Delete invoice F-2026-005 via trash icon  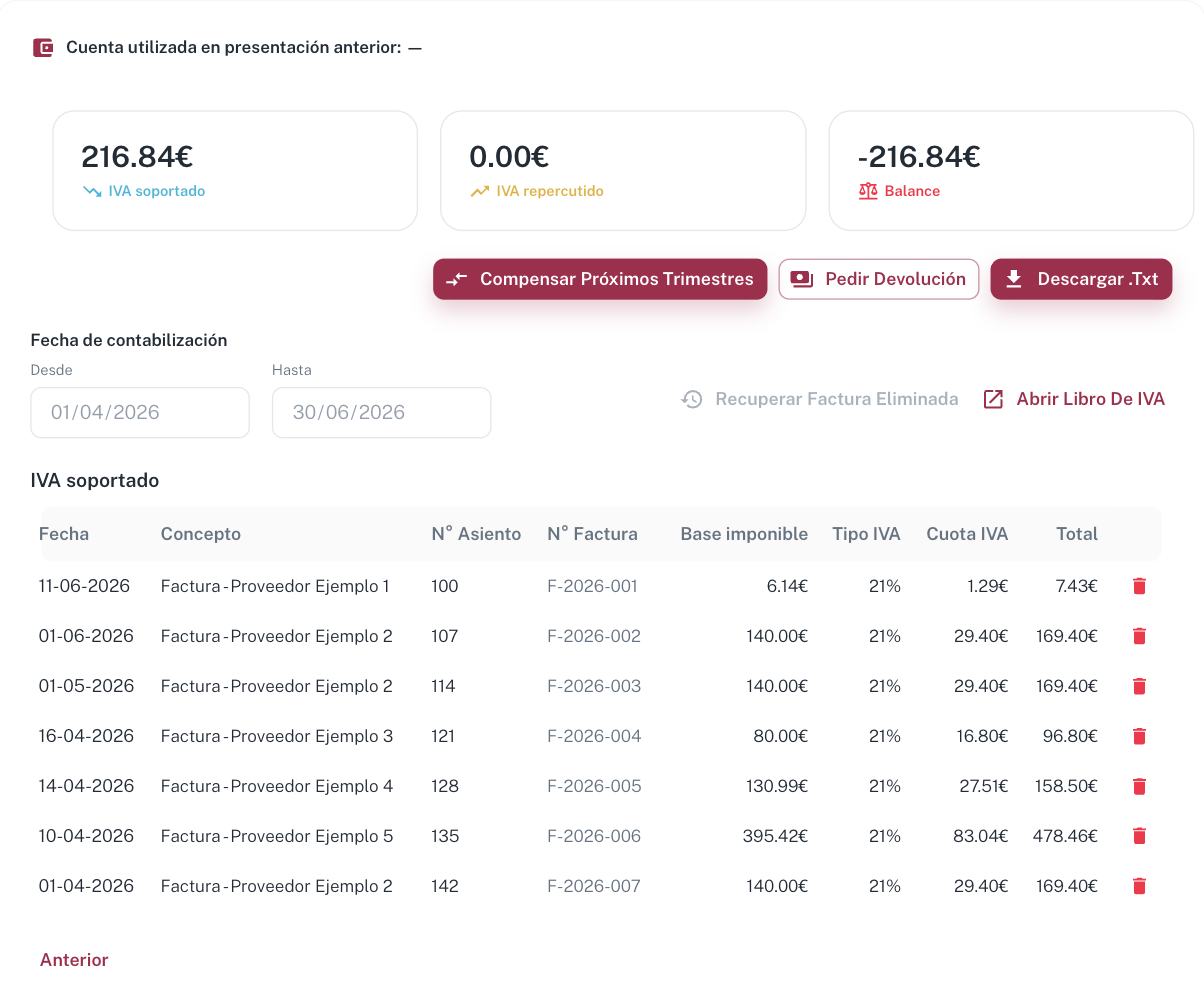click(x=1139, y=786)
